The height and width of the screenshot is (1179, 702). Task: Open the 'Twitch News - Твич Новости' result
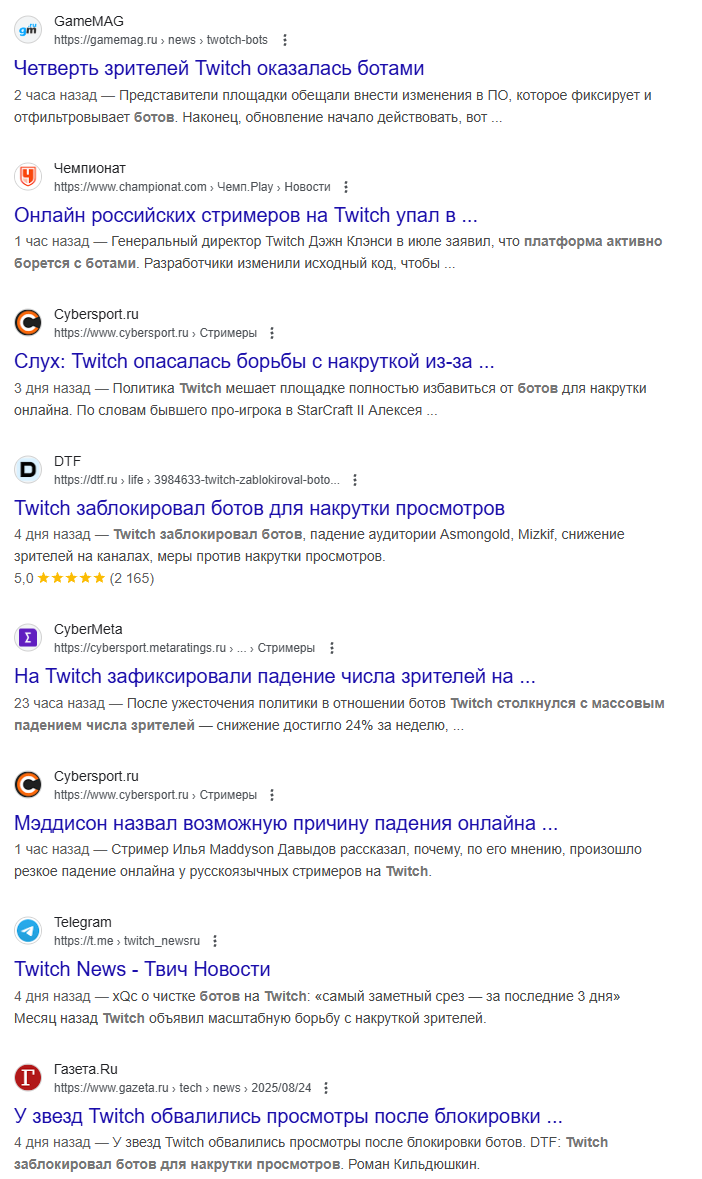[142, 969]
